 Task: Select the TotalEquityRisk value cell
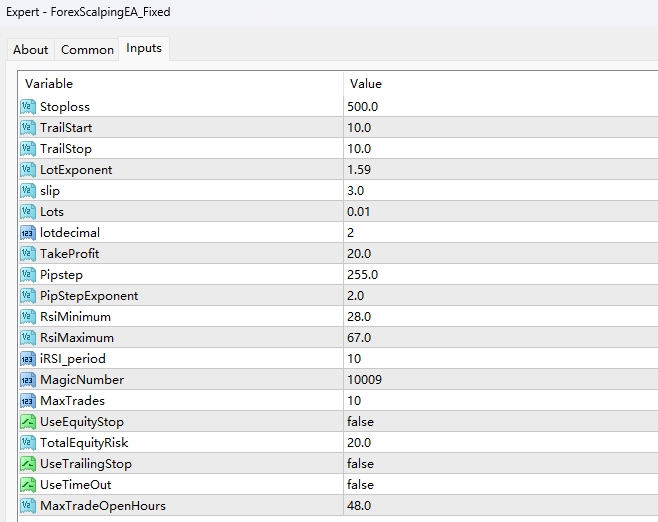point(501,442)
